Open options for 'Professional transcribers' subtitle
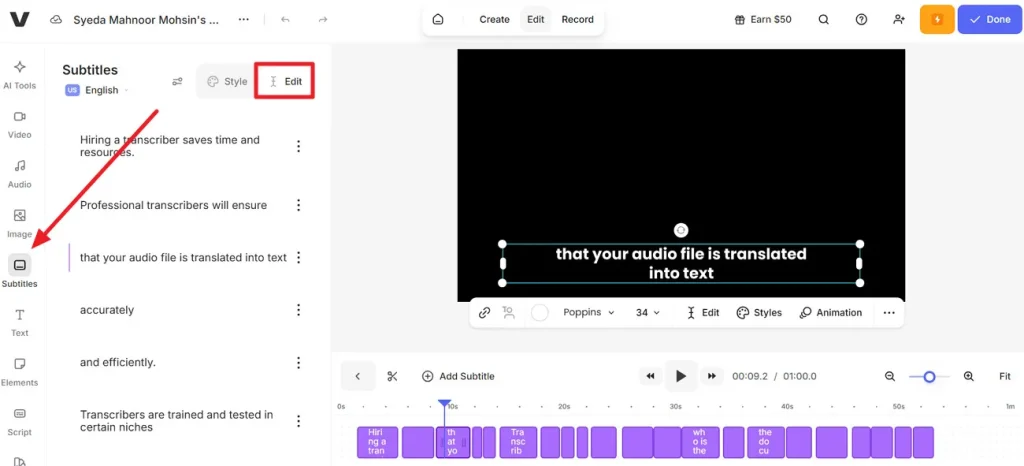This screenshot has height=466, width=1024. (298, 205)
